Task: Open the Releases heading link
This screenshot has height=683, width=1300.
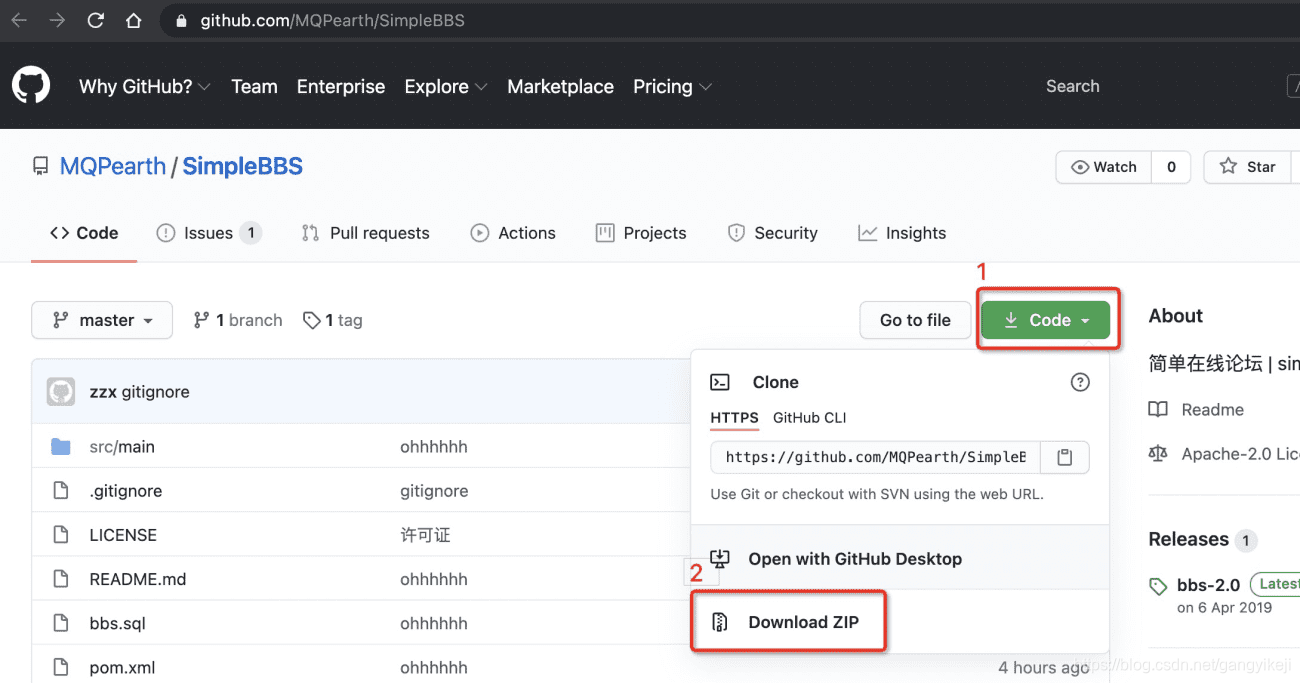Action: [x=1188, y=539]
